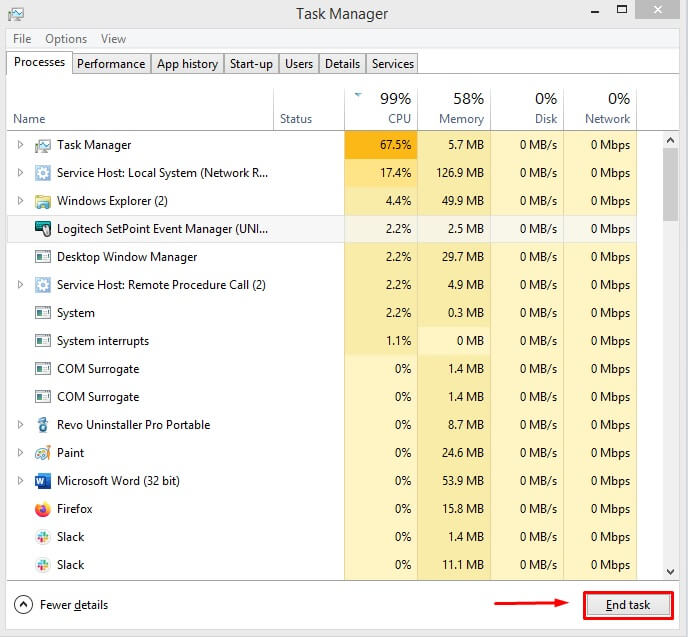Click the Task Manager title bar icon
Viewport: 688px width, 637px height.
16,14
